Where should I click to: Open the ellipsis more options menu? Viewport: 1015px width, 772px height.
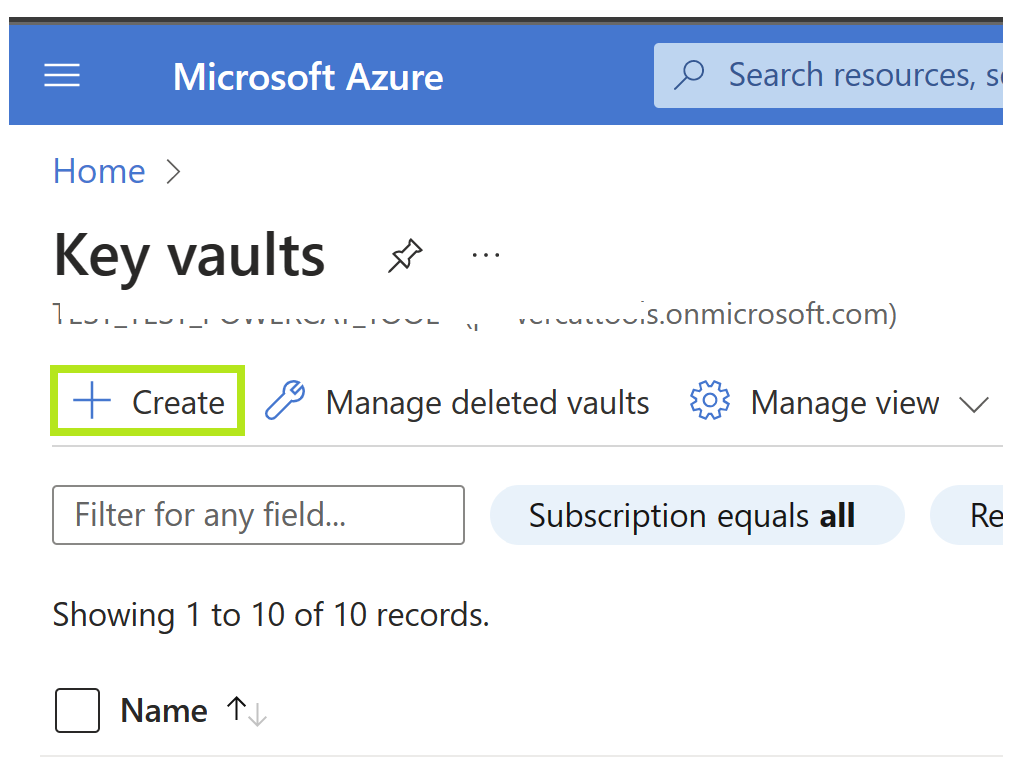pyautogui.click(x=485, y=256)
